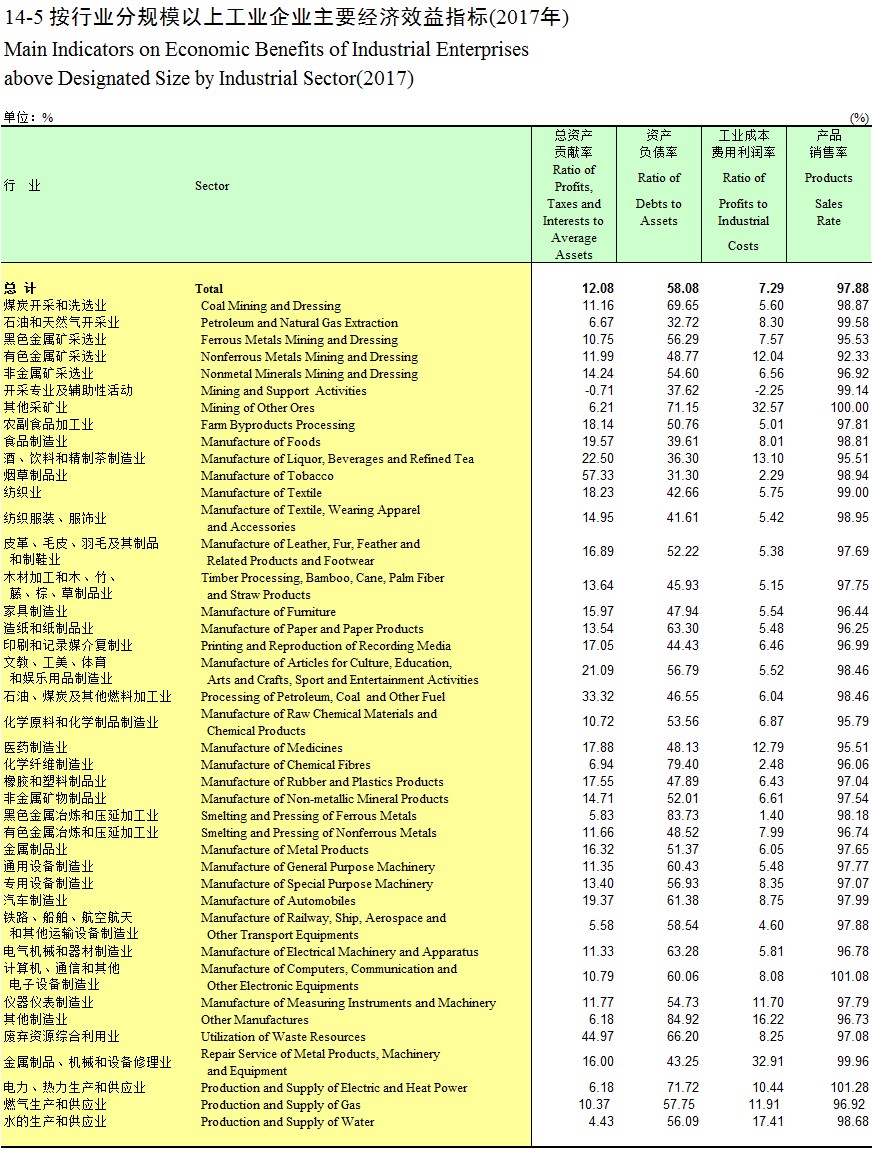Click Chinese label '其他采矿业'
The image size is (872, 1165).
click(36, 408)
